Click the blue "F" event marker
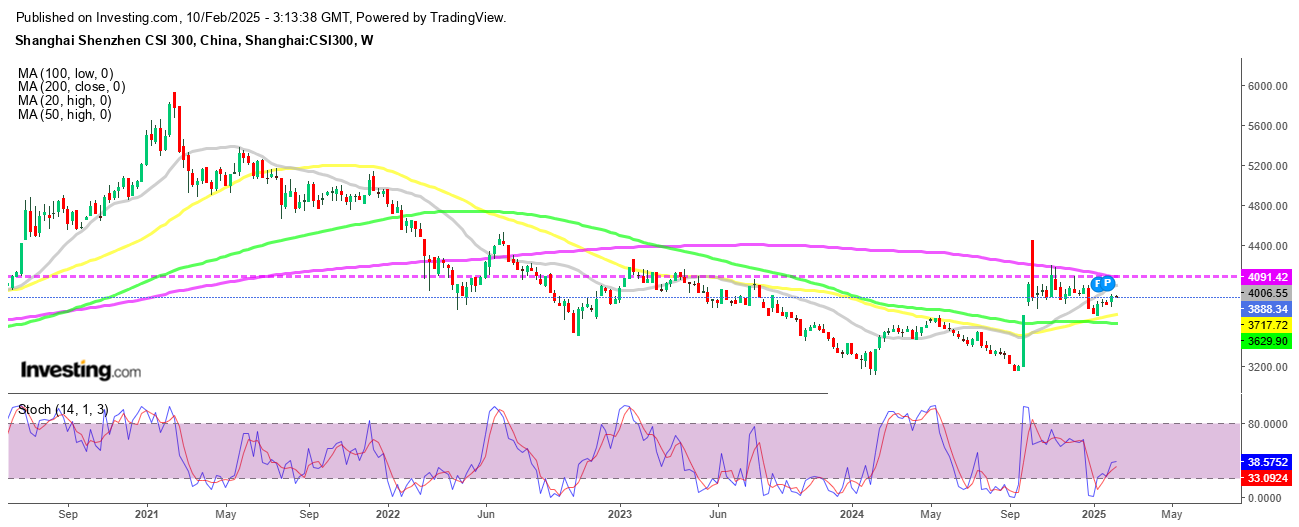 coord(1097,284)
